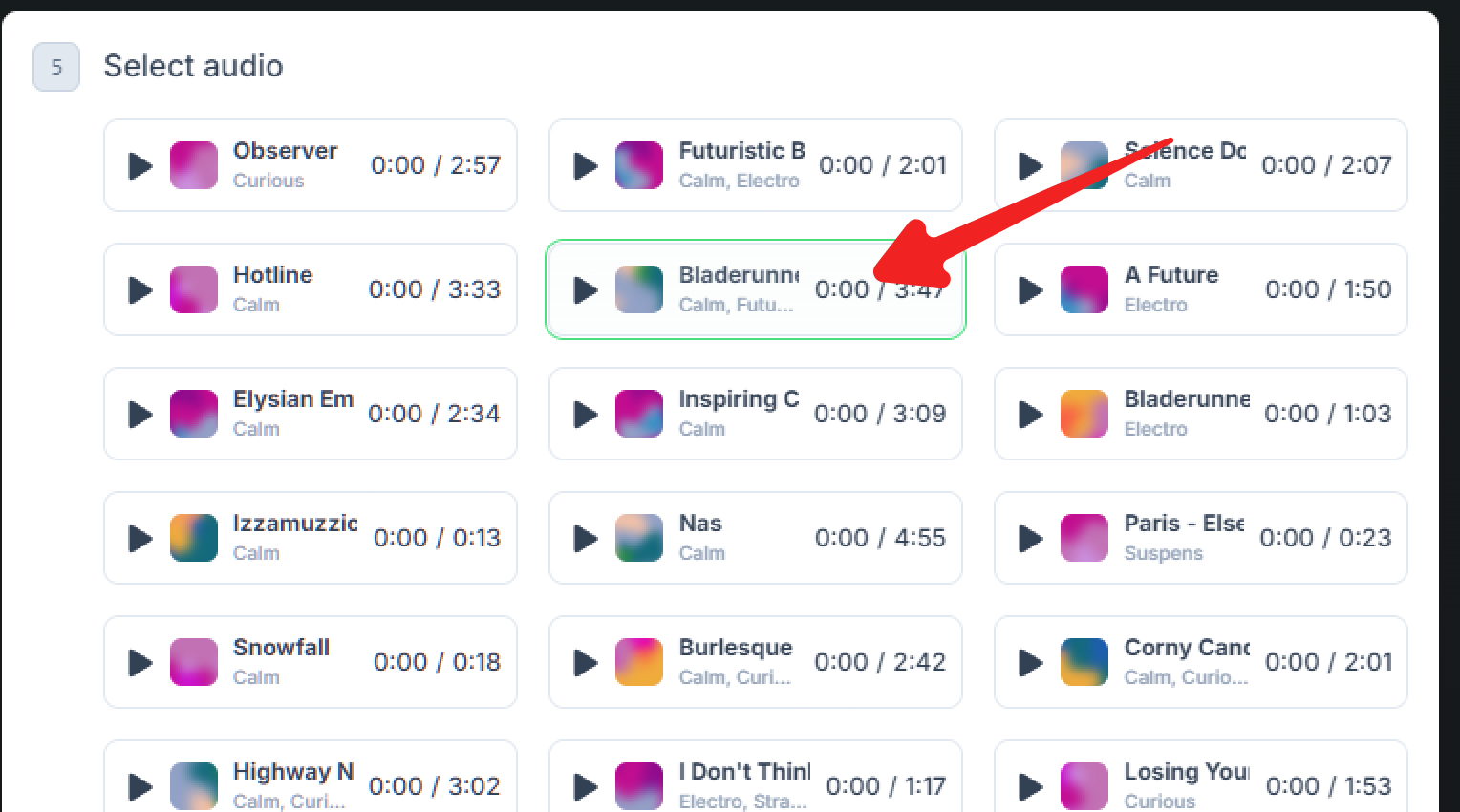The width and height of the screenshot is (1460, 812).
Task: Select the I Don't Think track title
Action: [x=743, y=772]
